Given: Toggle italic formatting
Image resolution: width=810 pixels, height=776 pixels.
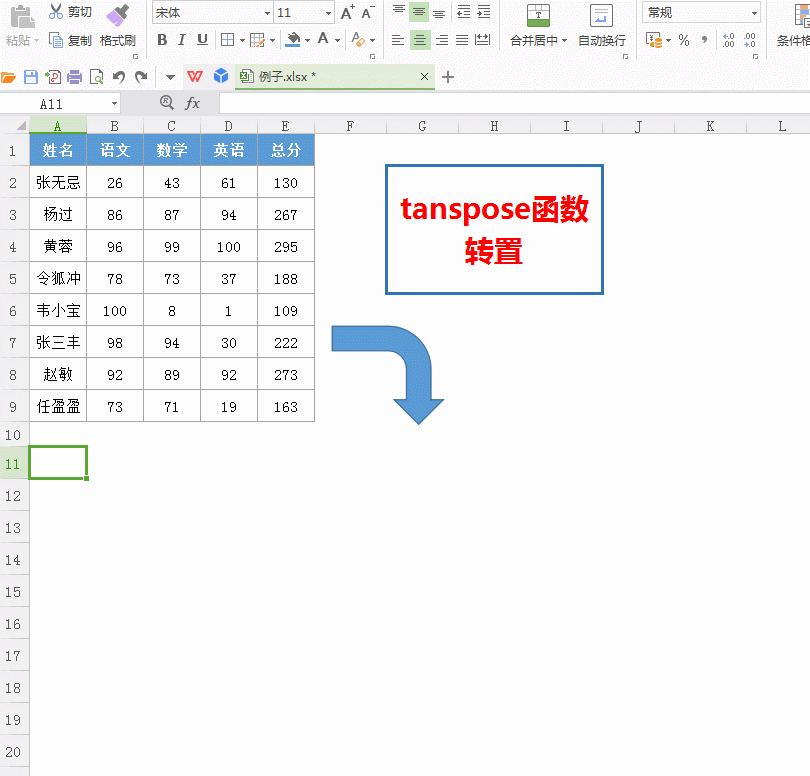Looking at the screenshot, I should click(x=182, y=40).
